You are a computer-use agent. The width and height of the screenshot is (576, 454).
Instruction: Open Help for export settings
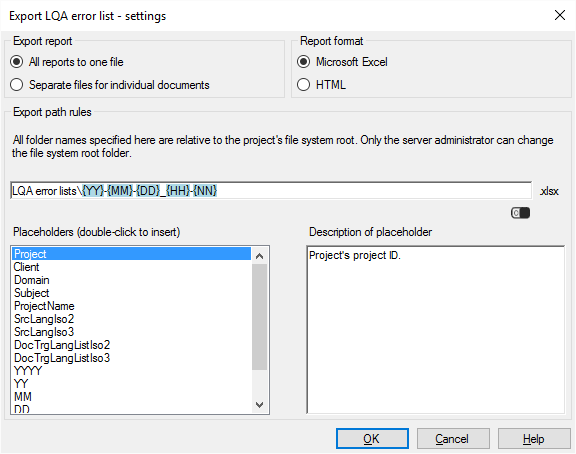point(534,439)
